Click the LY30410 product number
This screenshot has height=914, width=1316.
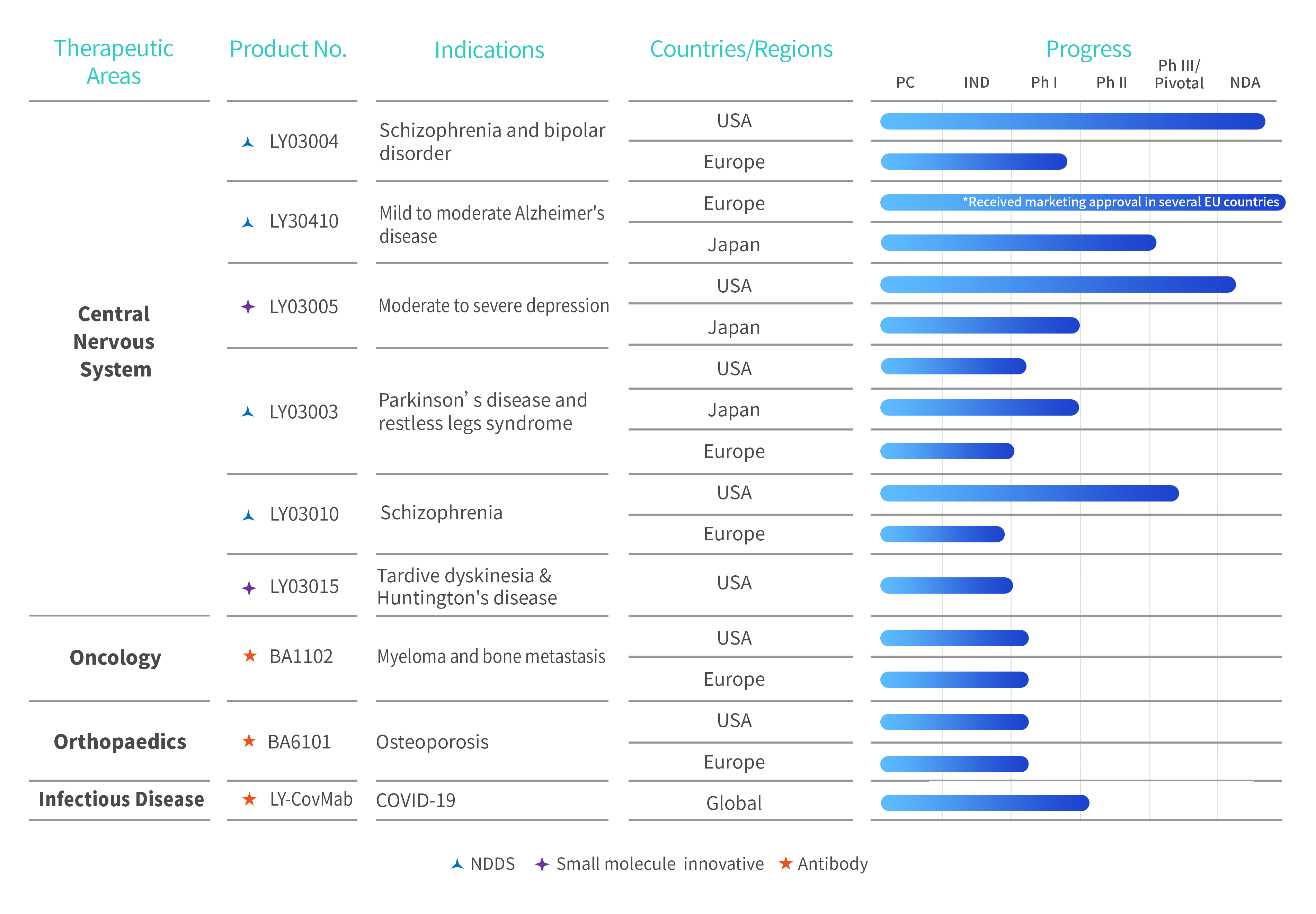(303, 221)
